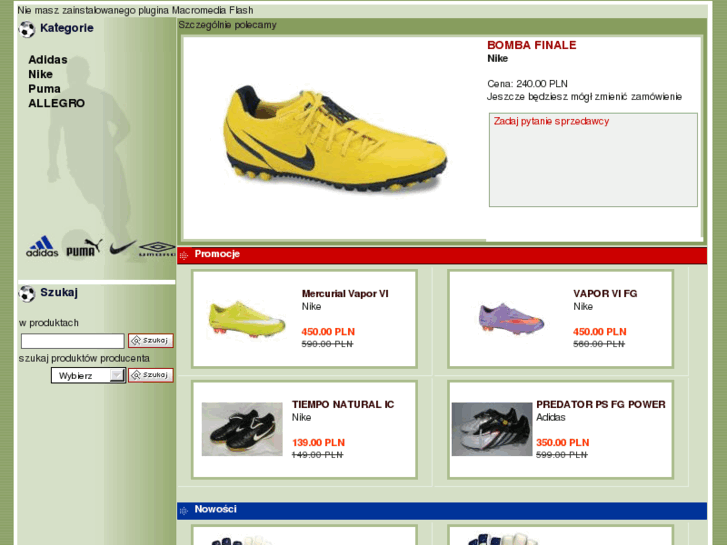Image resolution: width=727 pixels, height=545 pixels.
Task: Click the Puma brand logo
Action: point(84,248)
